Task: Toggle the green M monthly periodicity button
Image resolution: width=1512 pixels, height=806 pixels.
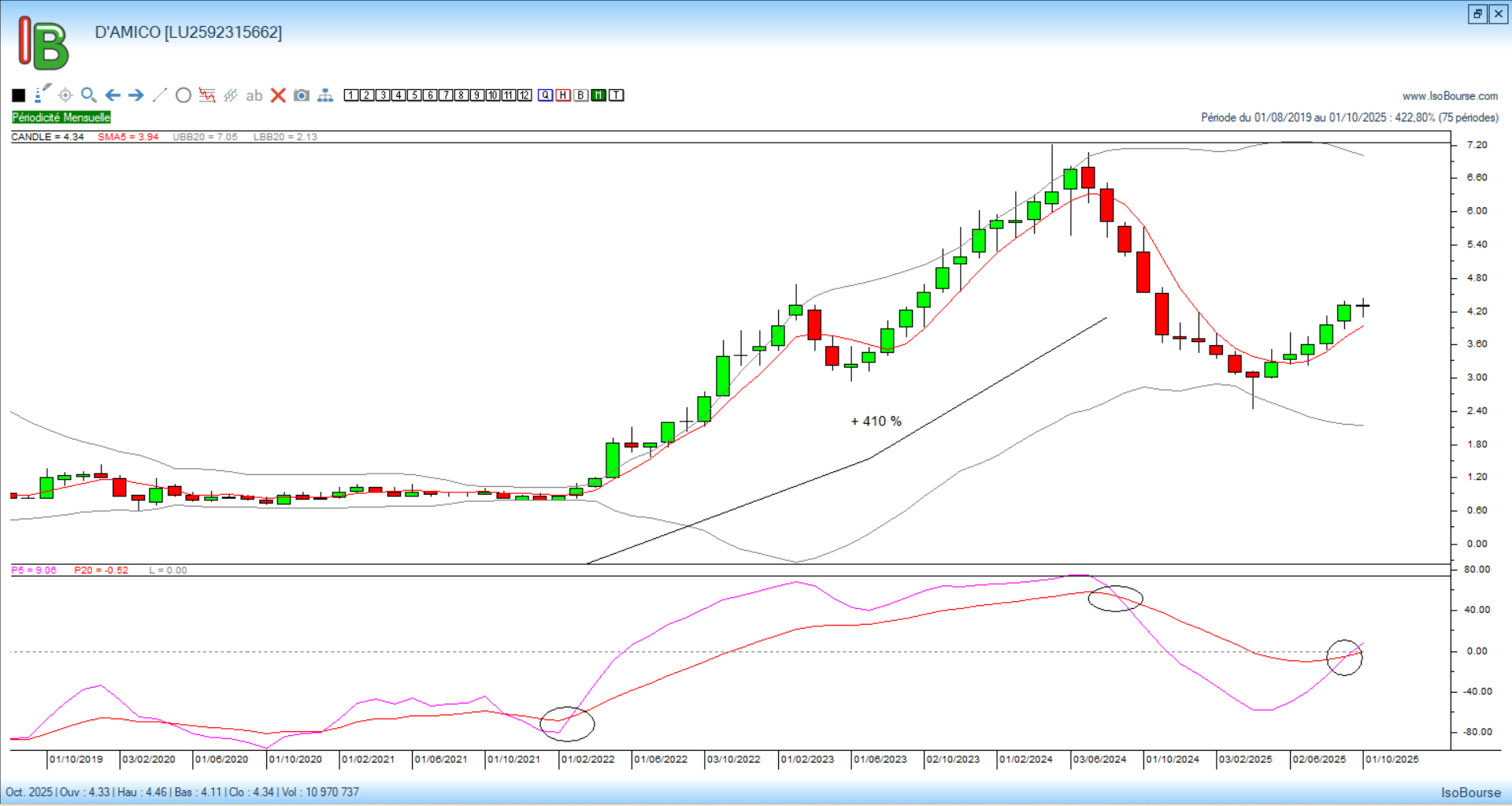Action: [598, 95]
